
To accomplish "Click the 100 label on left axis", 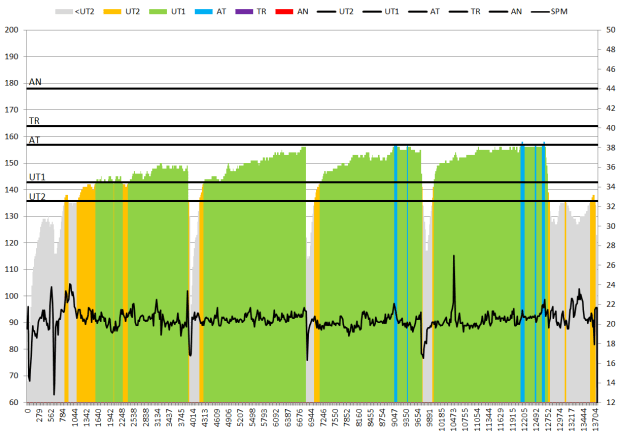I will [x=12, y=296].
